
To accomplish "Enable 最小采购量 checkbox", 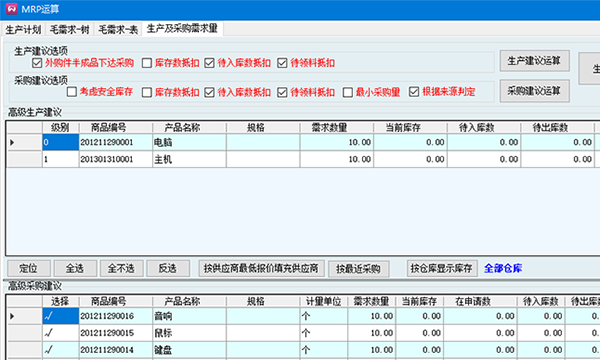I will 347,92.
